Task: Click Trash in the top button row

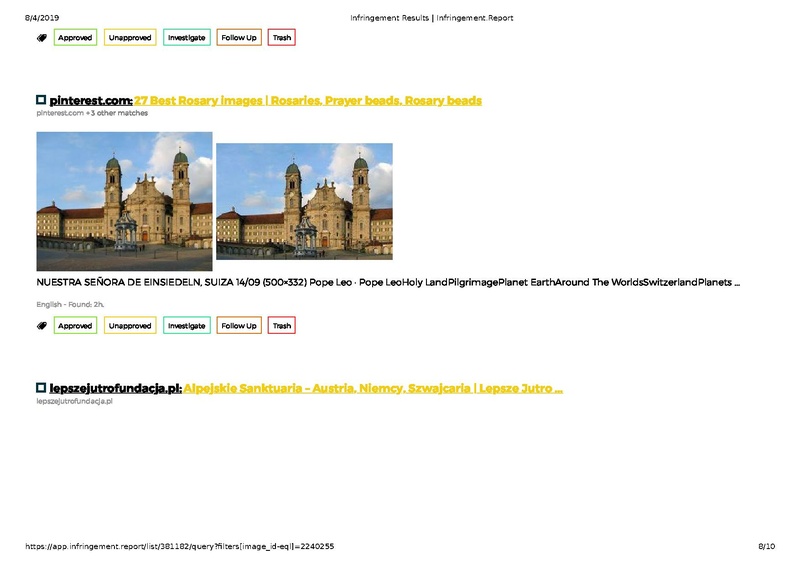Action: tap(282, 38)
